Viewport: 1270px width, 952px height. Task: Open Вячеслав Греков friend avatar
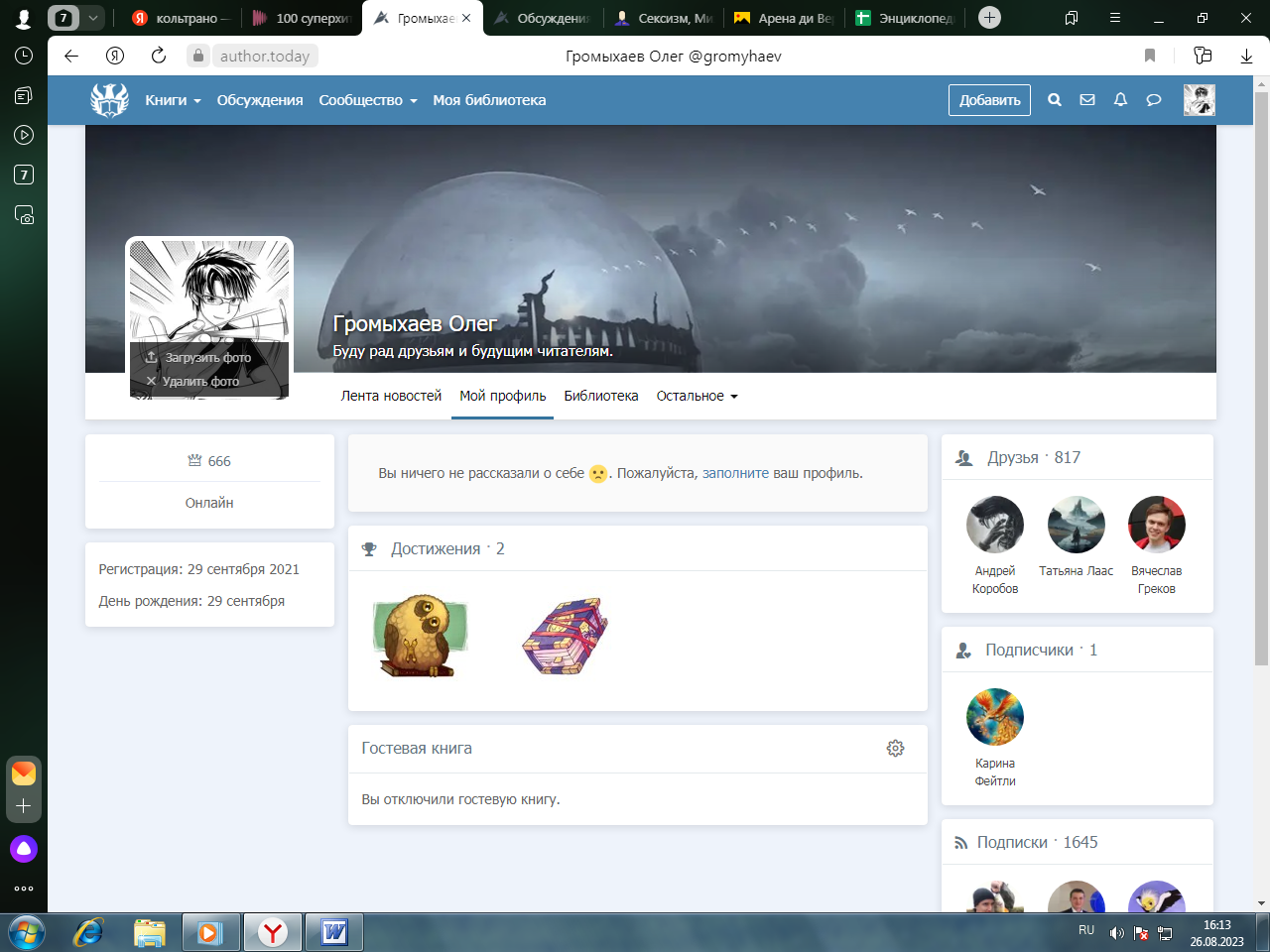(1157, 525)
